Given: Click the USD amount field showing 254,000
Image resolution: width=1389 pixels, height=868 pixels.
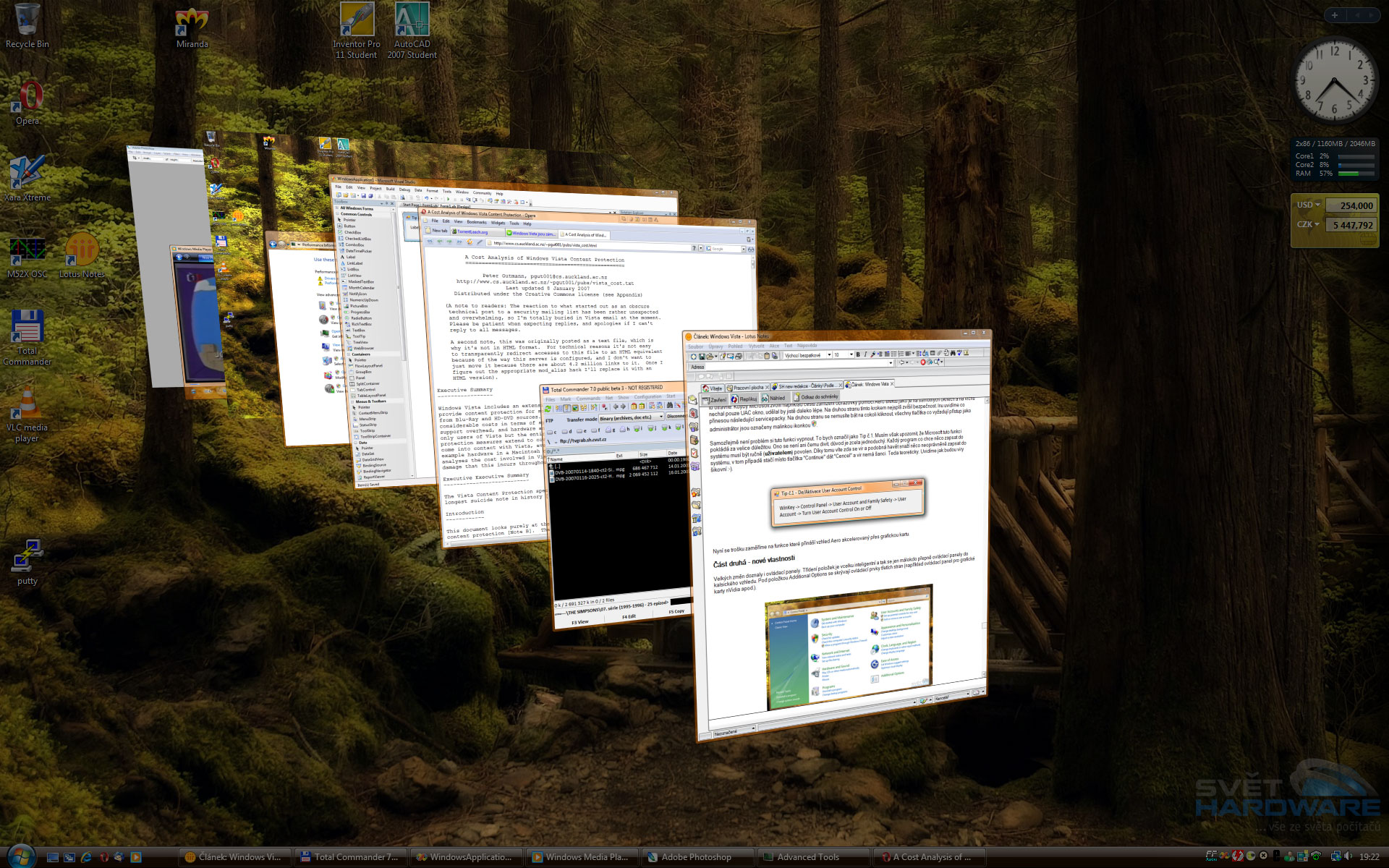Looking at the screenshot, I should 1352,205.
